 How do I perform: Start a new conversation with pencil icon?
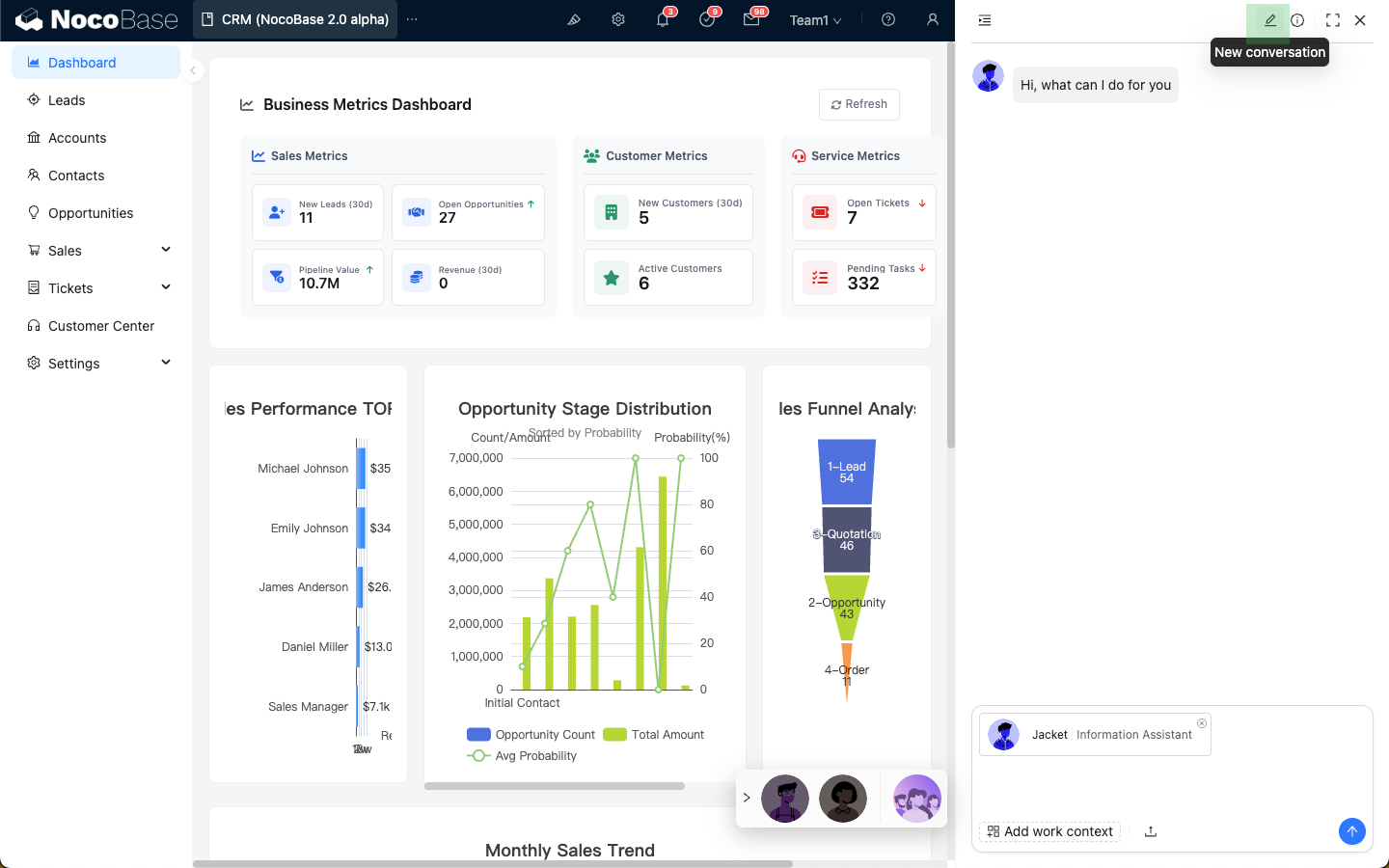coord(1269,20)
